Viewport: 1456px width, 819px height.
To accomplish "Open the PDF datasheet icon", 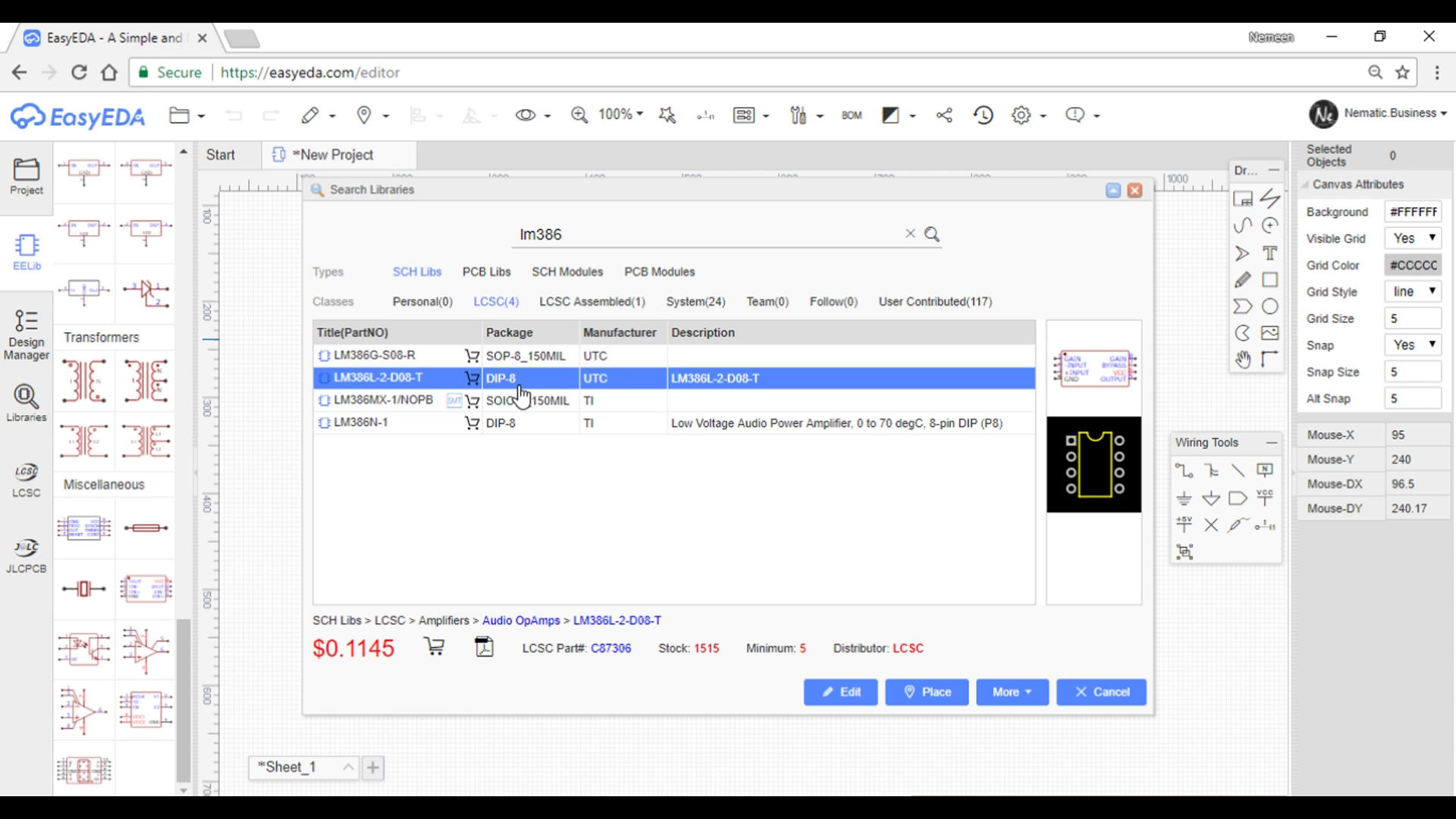I will click(x=484, y=647).
